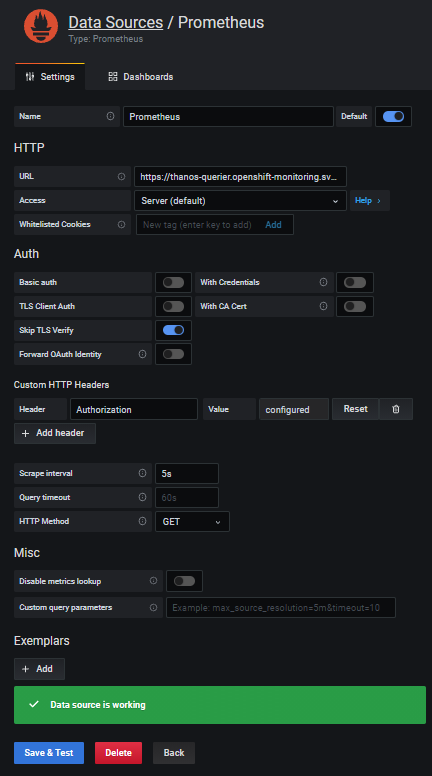Expand the Access Help section
The width and height of the screenshot is (432, 776).
370,200
